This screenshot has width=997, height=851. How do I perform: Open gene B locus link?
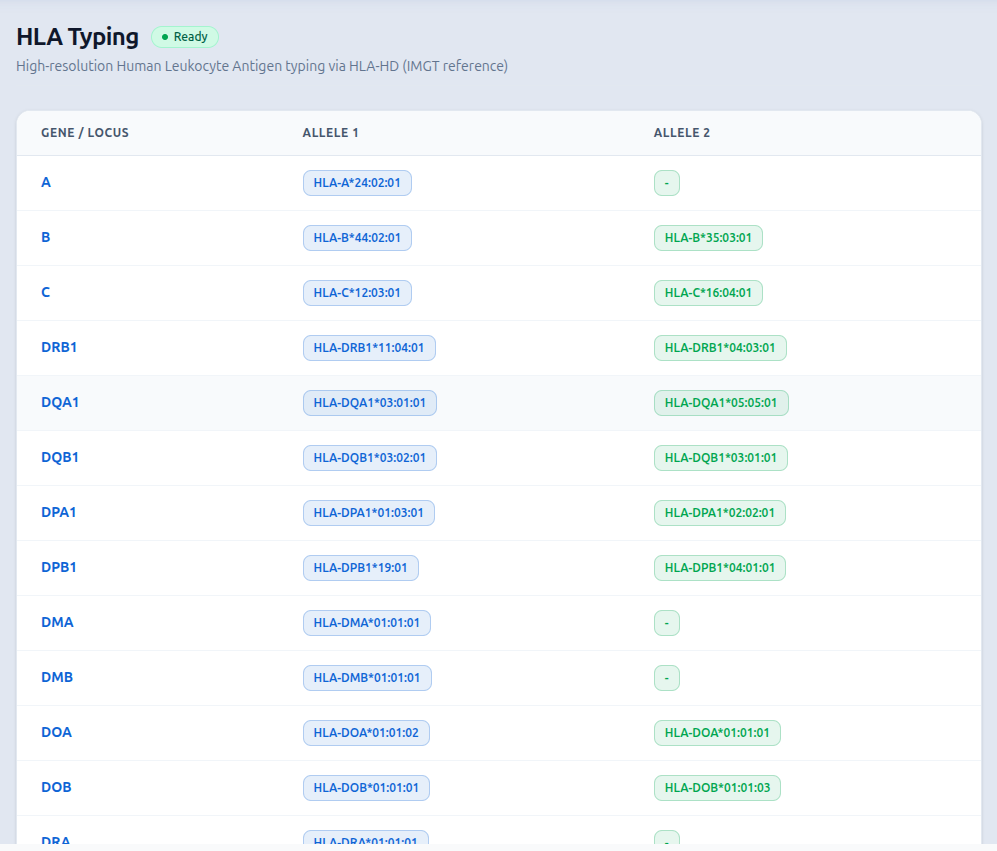[46, 237]
